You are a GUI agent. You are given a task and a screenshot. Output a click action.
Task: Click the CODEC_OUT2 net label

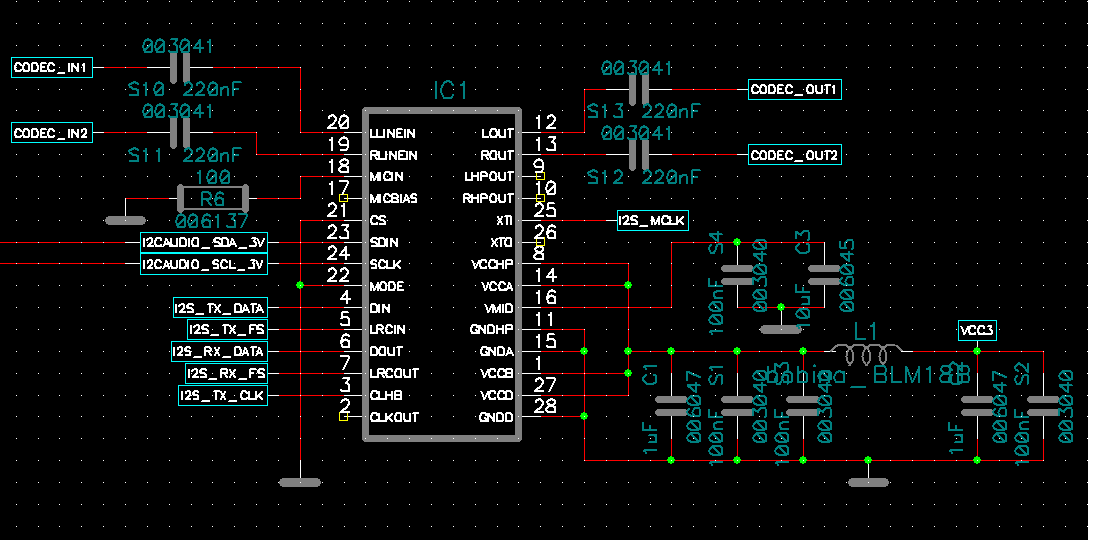tap(795, 155)
